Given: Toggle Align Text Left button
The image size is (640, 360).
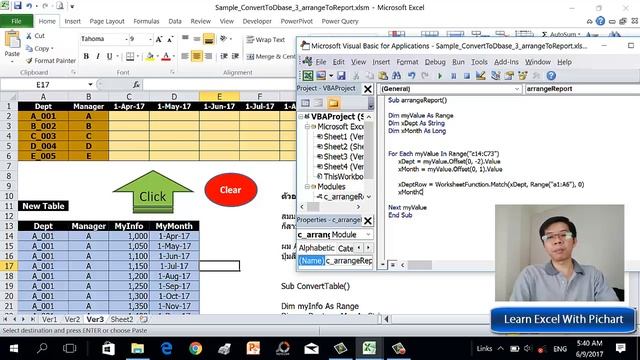Looking at the screenshot, I should [x=185, y=56].
